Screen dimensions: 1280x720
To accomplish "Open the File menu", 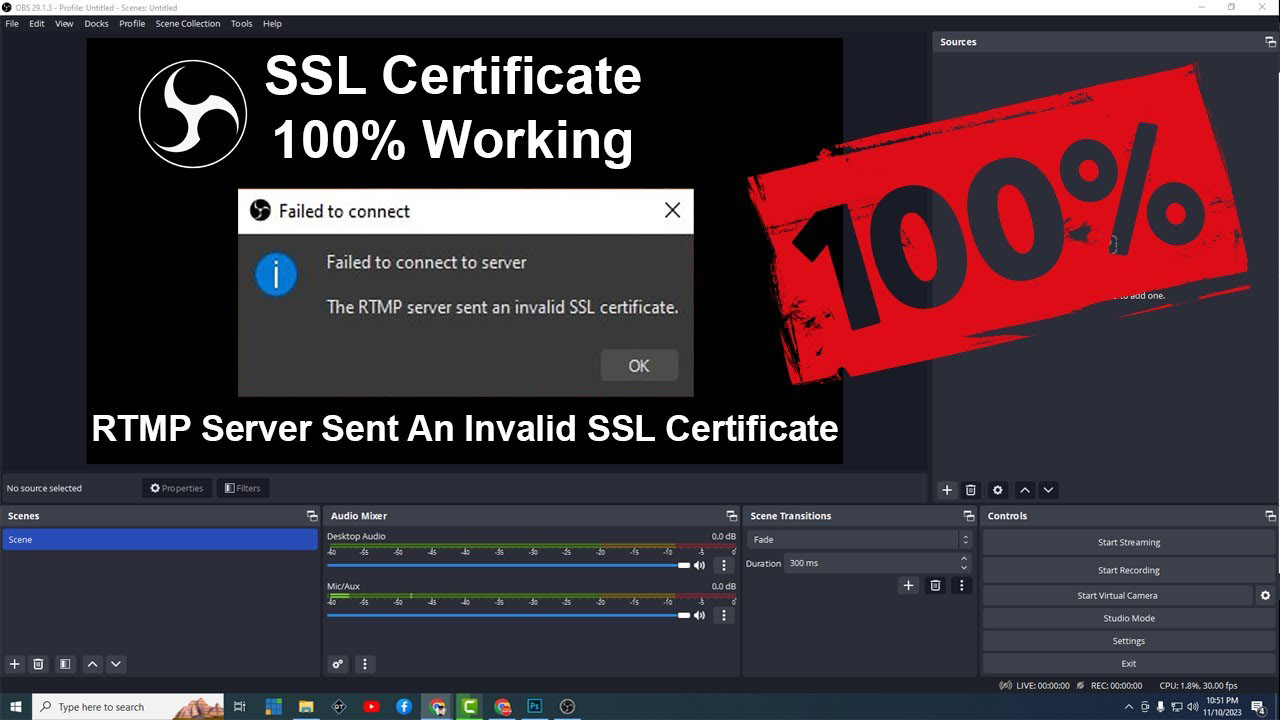I will click(12, 24).
